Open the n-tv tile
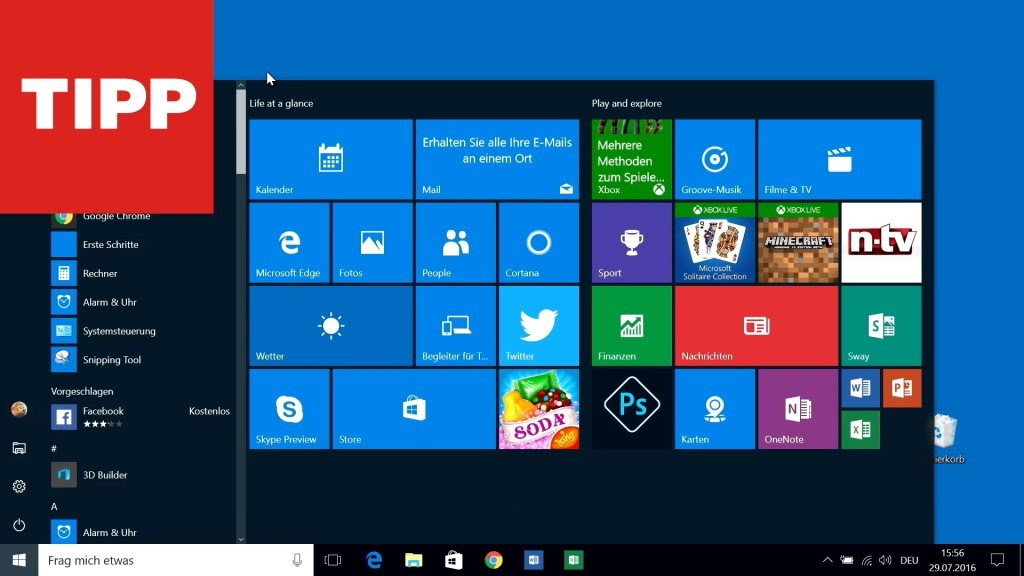The height and width of the screenshot is (576, 1024). [x=881, y=242]
